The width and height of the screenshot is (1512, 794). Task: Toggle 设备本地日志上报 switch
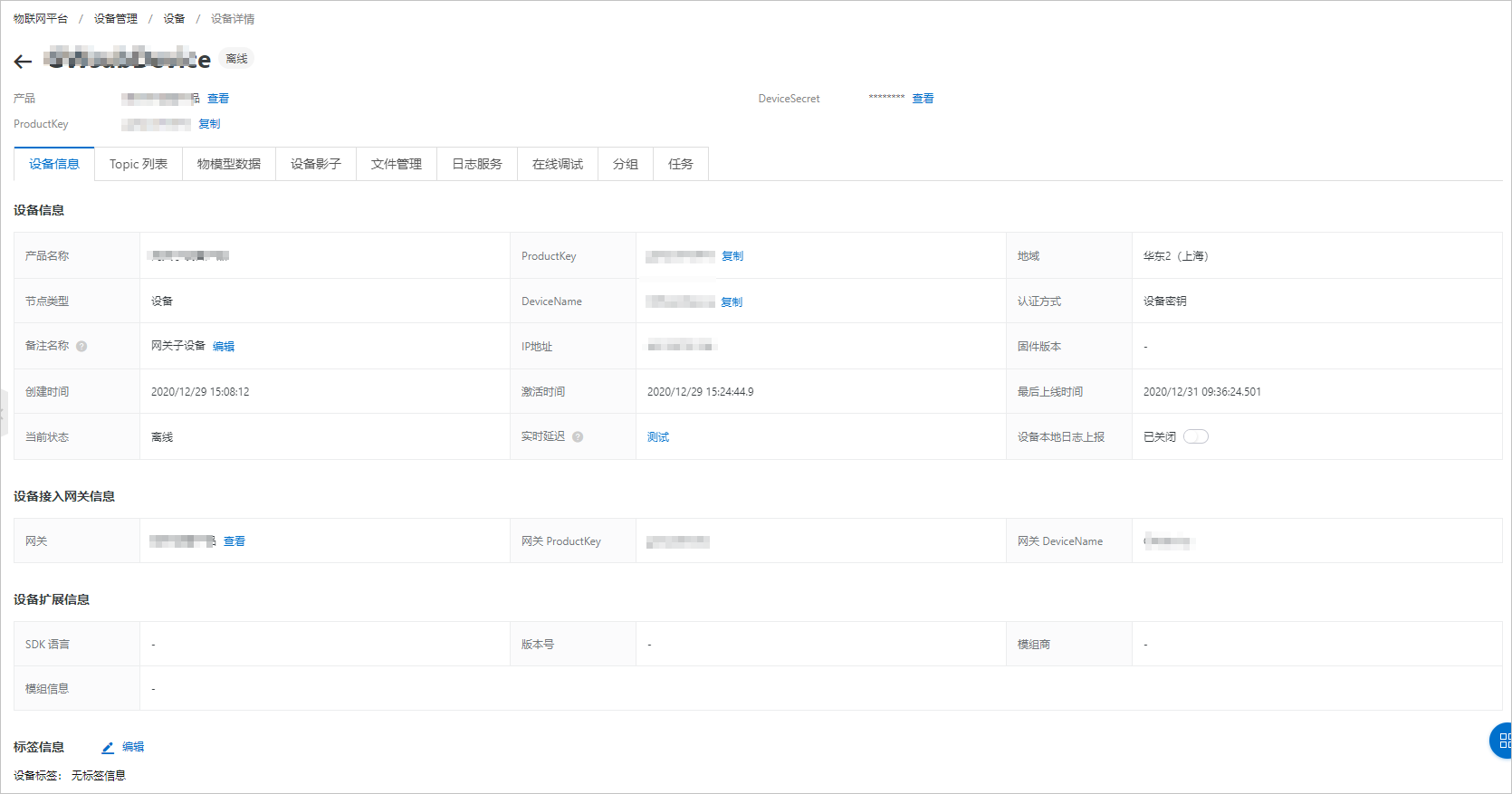click(x=1196, y=436)
